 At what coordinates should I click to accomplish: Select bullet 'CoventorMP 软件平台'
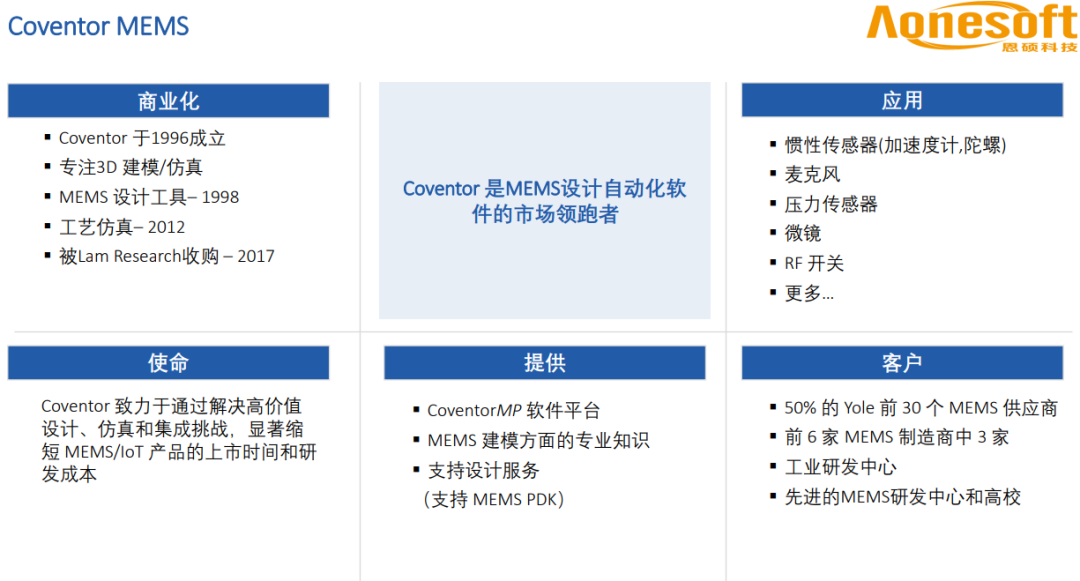tap(513, 410)
